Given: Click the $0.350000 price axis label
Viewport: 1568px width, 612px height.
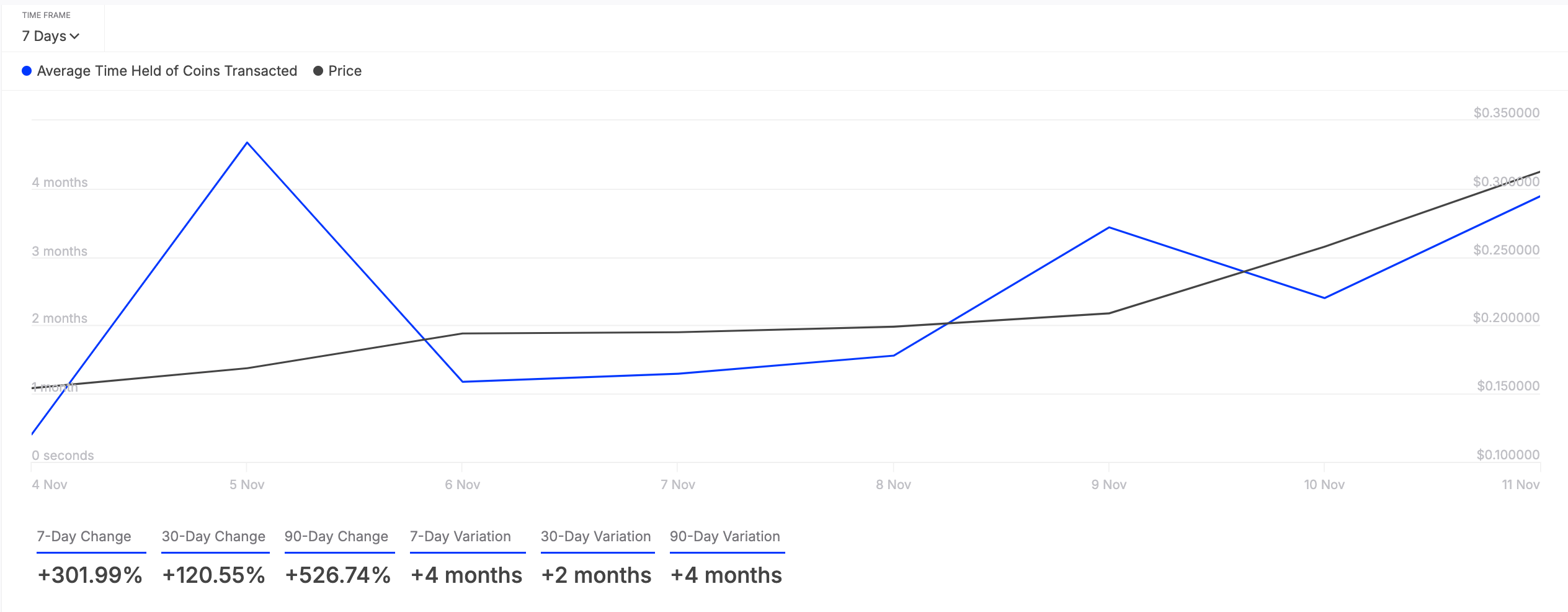Looking at the screenshot, I should (1507, 113).
